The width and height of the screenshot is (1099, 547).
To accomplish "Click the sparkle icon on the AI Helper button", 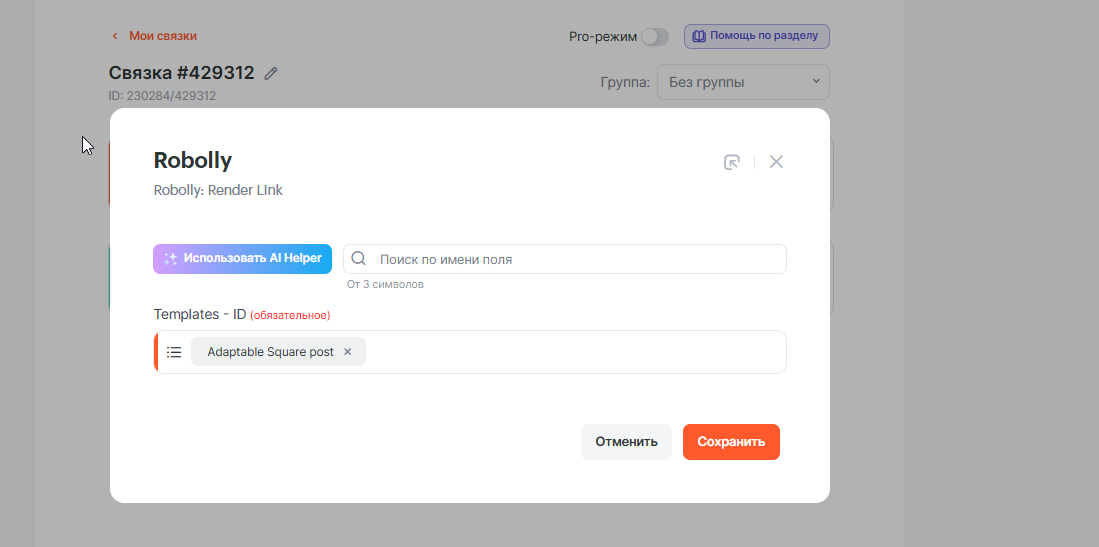I will (x=170, y=259).
